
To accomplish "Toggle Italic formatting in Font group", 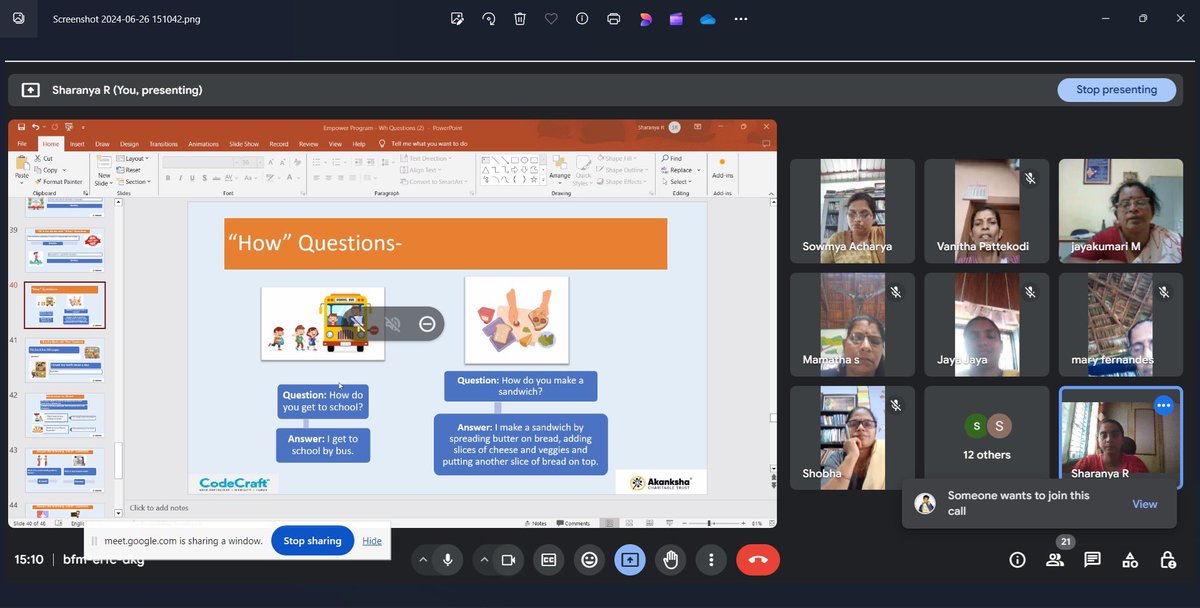I will (x=181, y=178).
